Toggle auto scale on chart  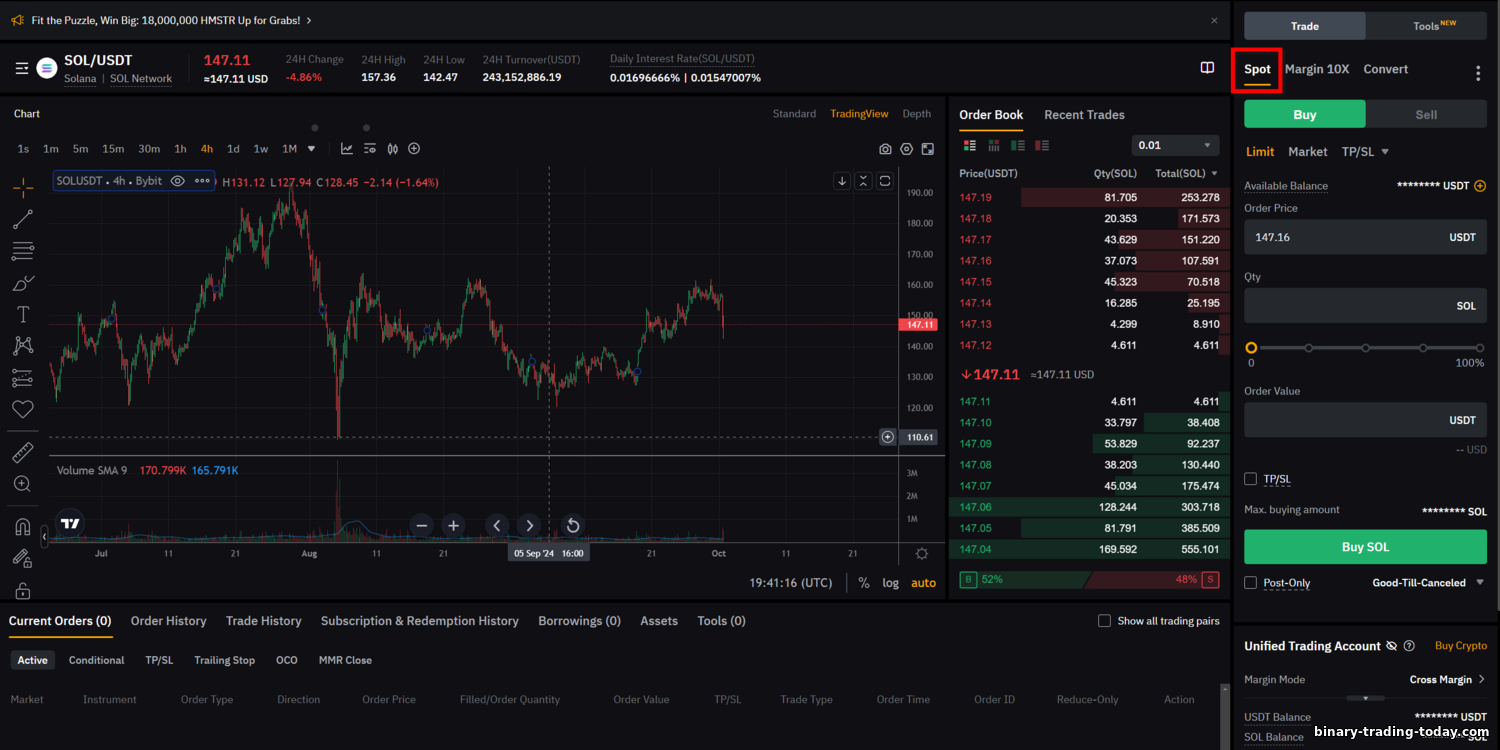coord(923,583)
